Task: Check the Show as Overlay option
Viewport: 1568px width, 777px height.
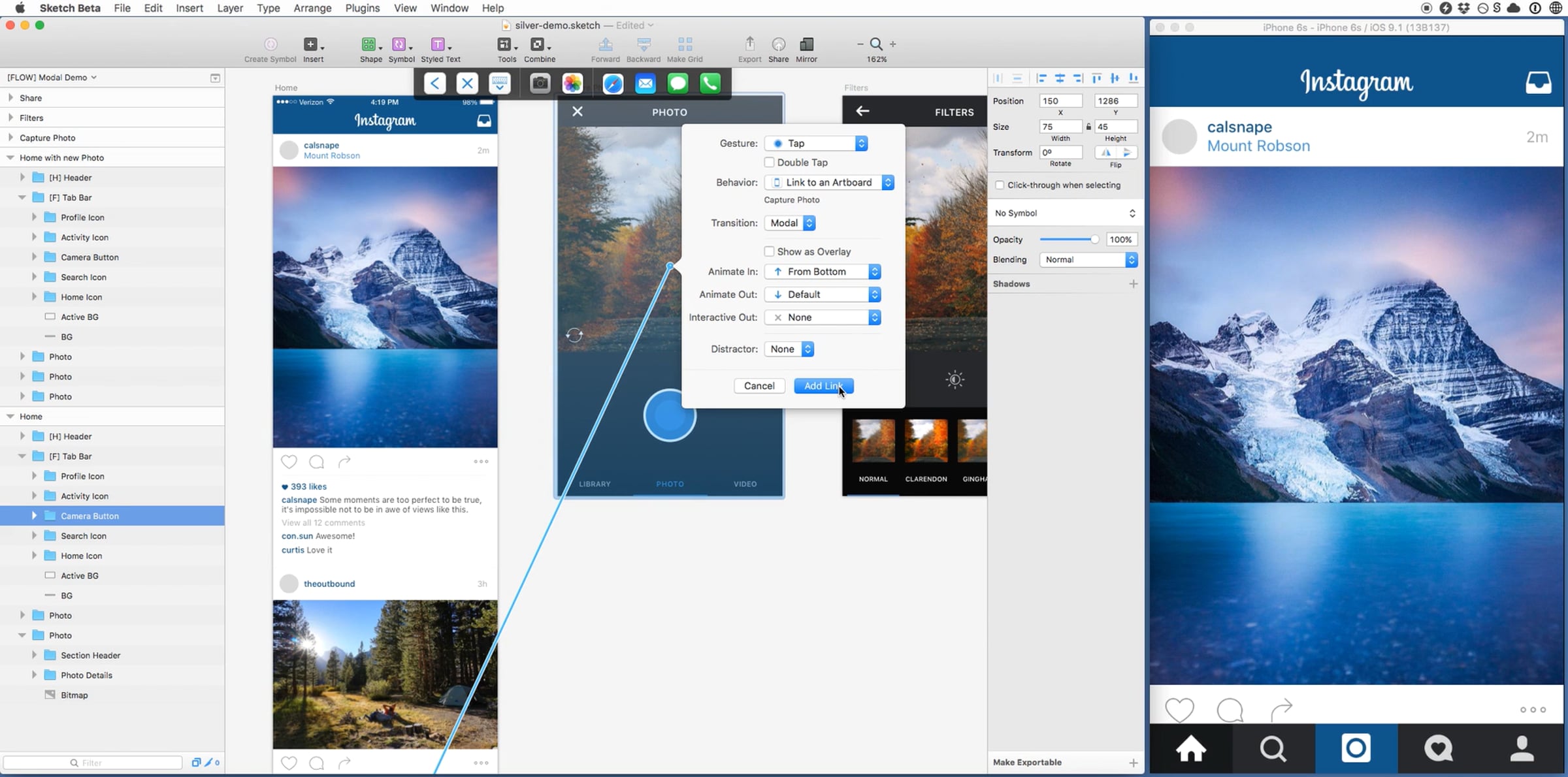Action: [769, 251]
